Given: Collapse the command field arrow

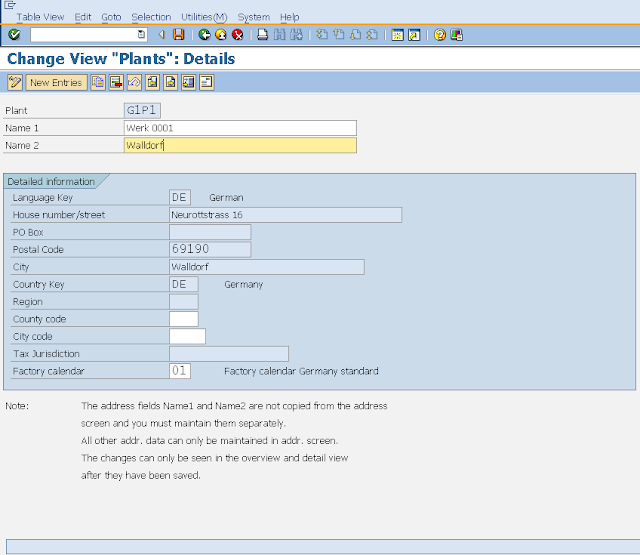Looking at the screenshot, I should click(x=162, y=35).
